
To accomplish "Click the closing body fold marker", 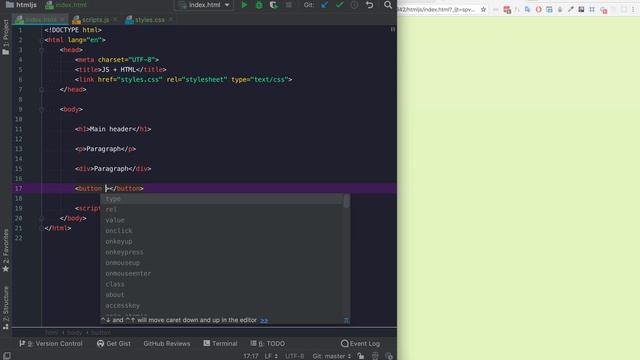I will 42,218.
